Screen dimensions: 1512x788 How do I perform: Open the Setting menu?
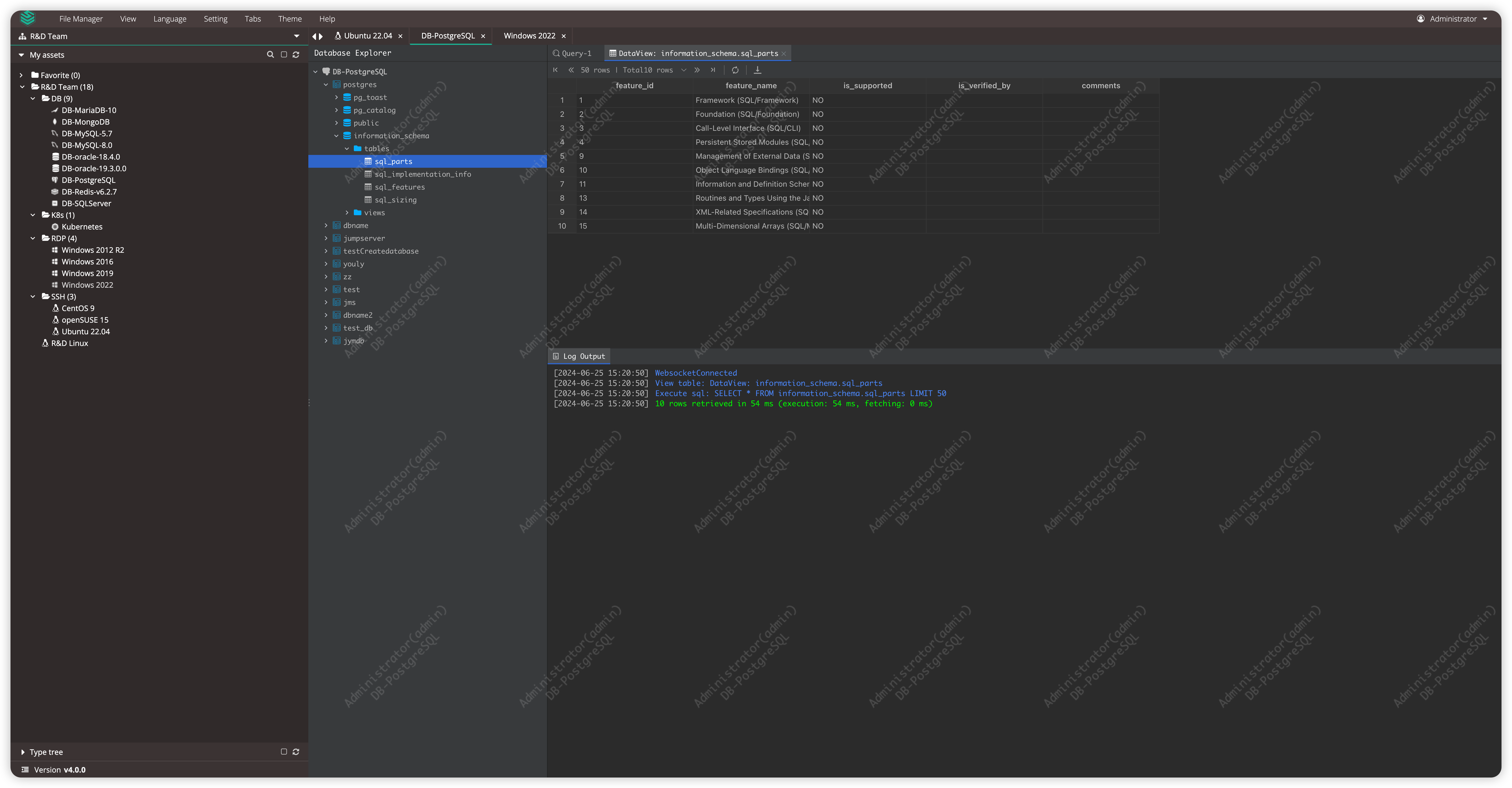[215, 19]
